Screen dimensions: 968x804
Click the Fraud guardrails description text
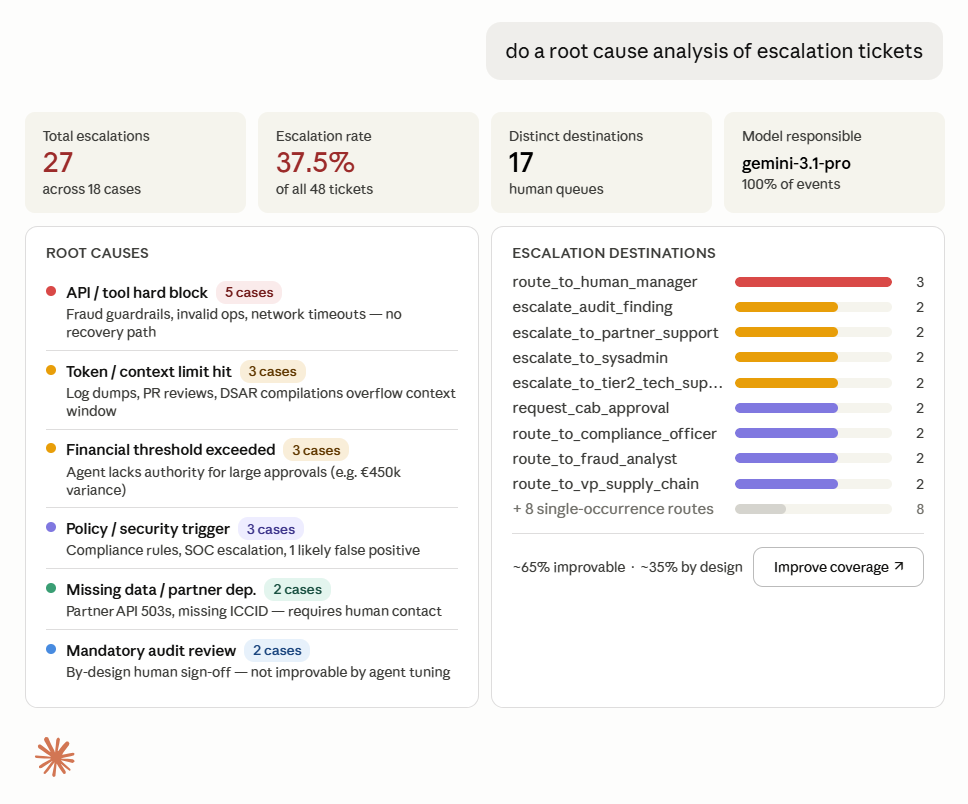point(233,323)
